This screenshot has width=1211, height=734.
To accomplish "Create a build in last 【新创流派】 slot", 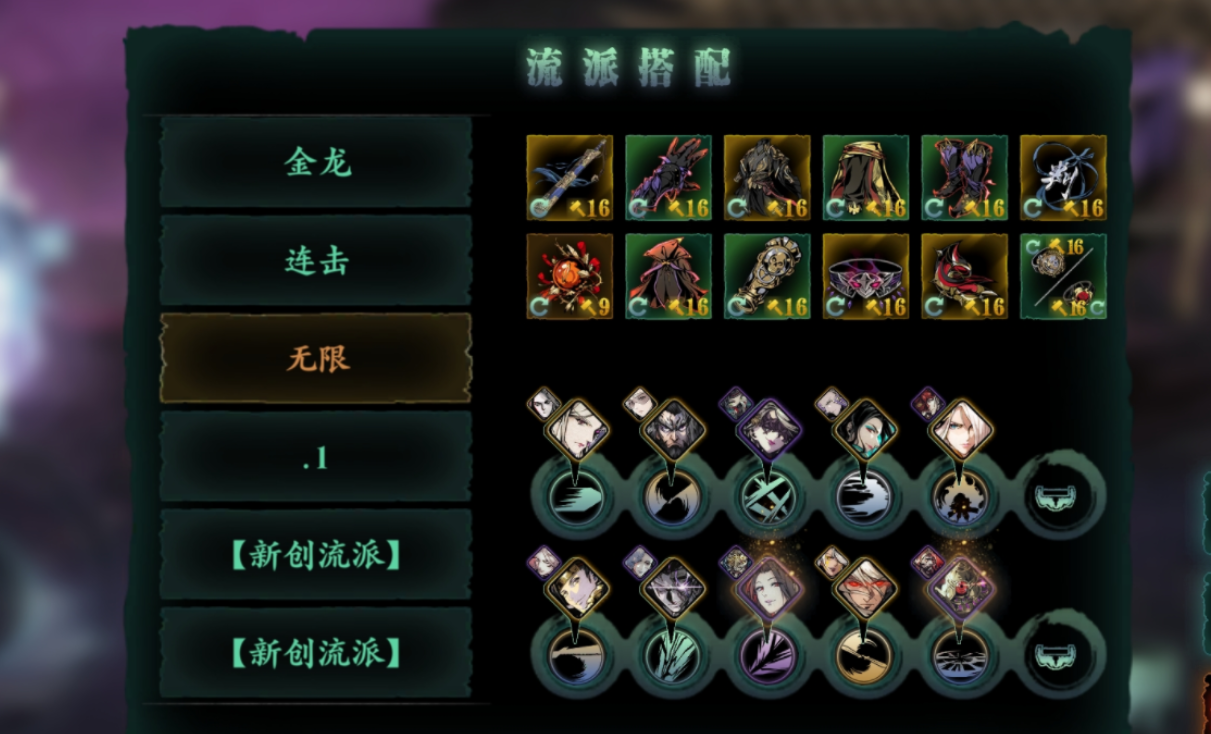I will pos(316,652).
